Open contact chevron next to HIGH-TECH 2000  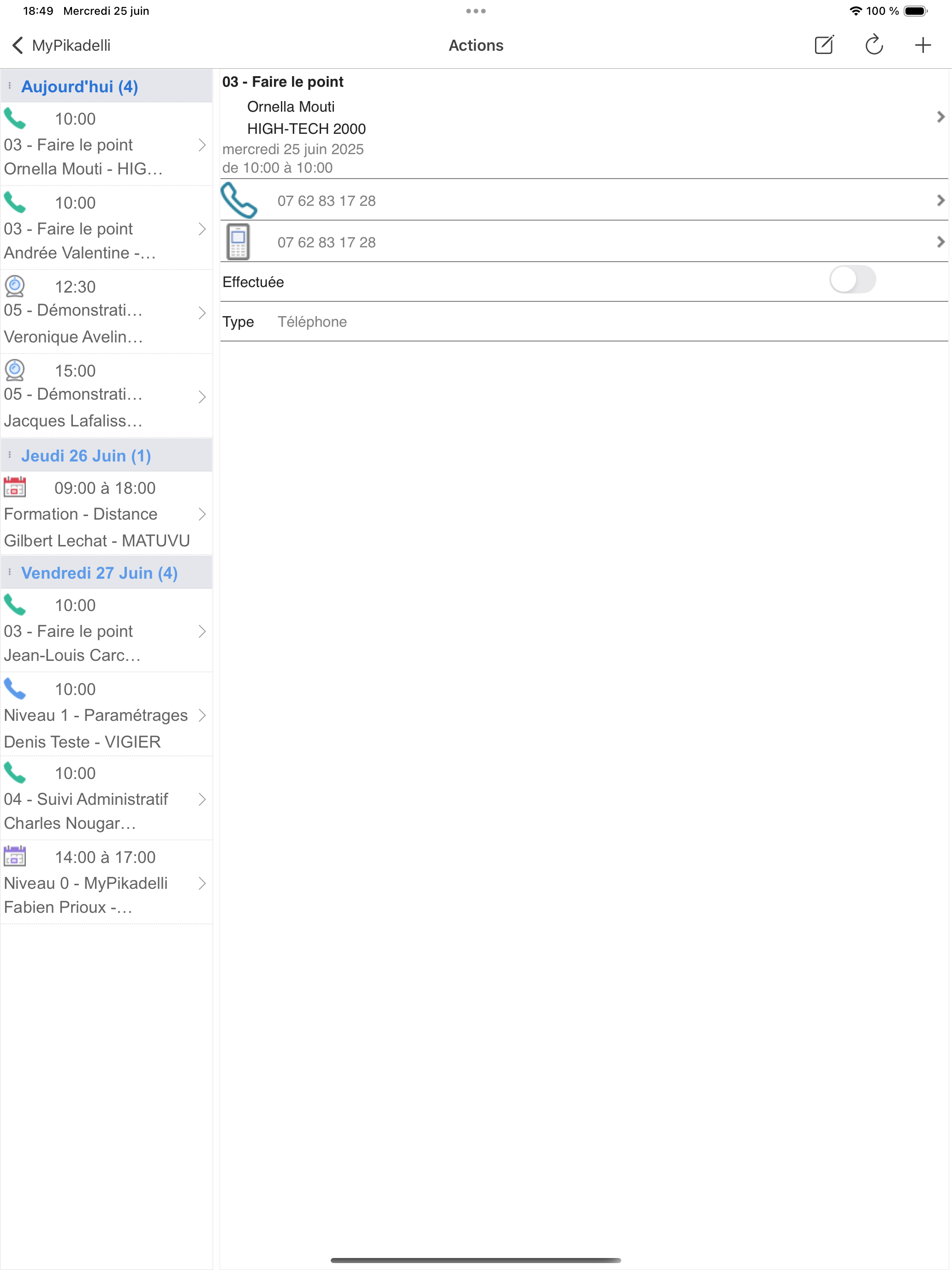(x=940, y=117)
